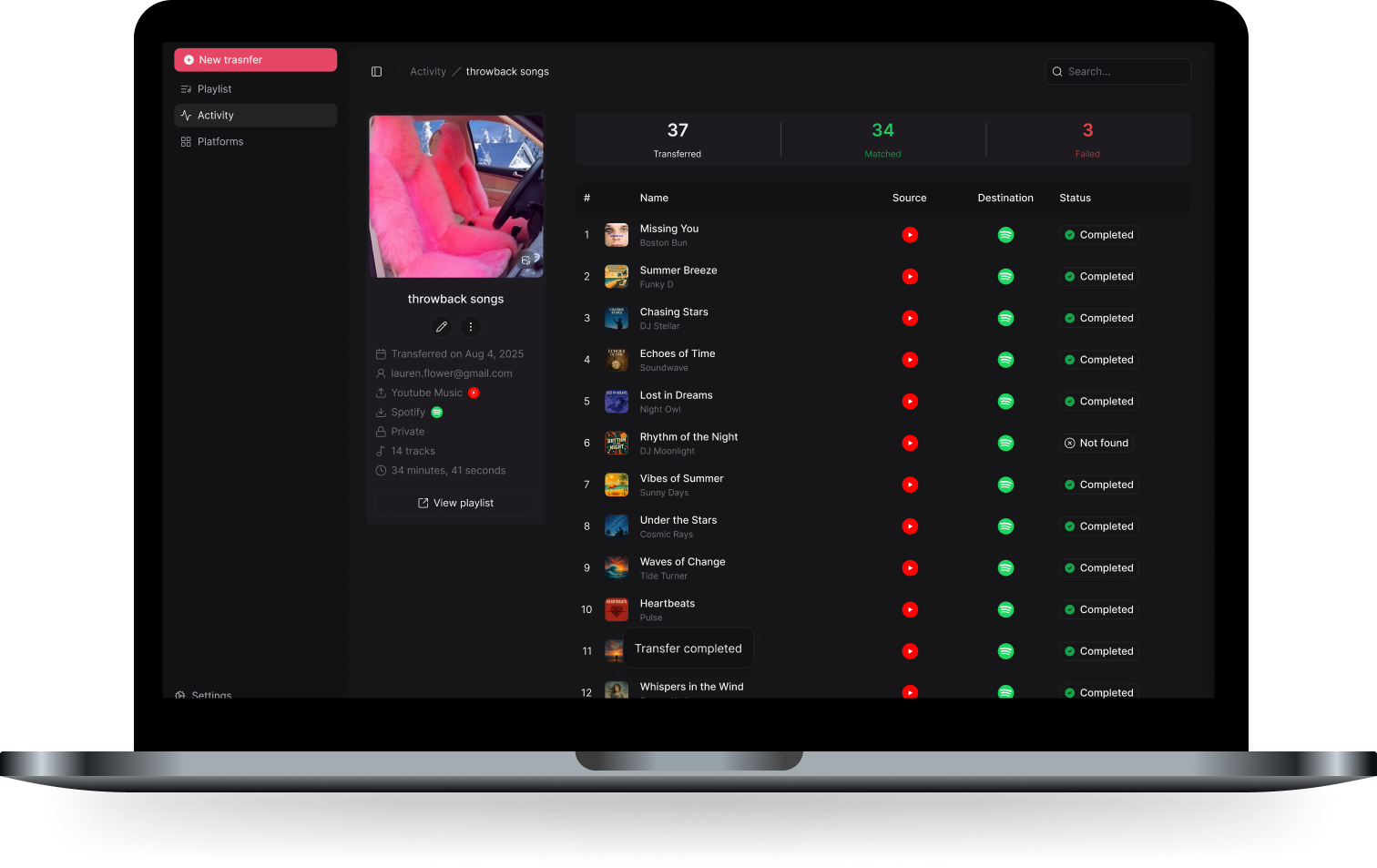Open the Status column options
This screenshot has width=1377, height=868.
point(1075,198)
